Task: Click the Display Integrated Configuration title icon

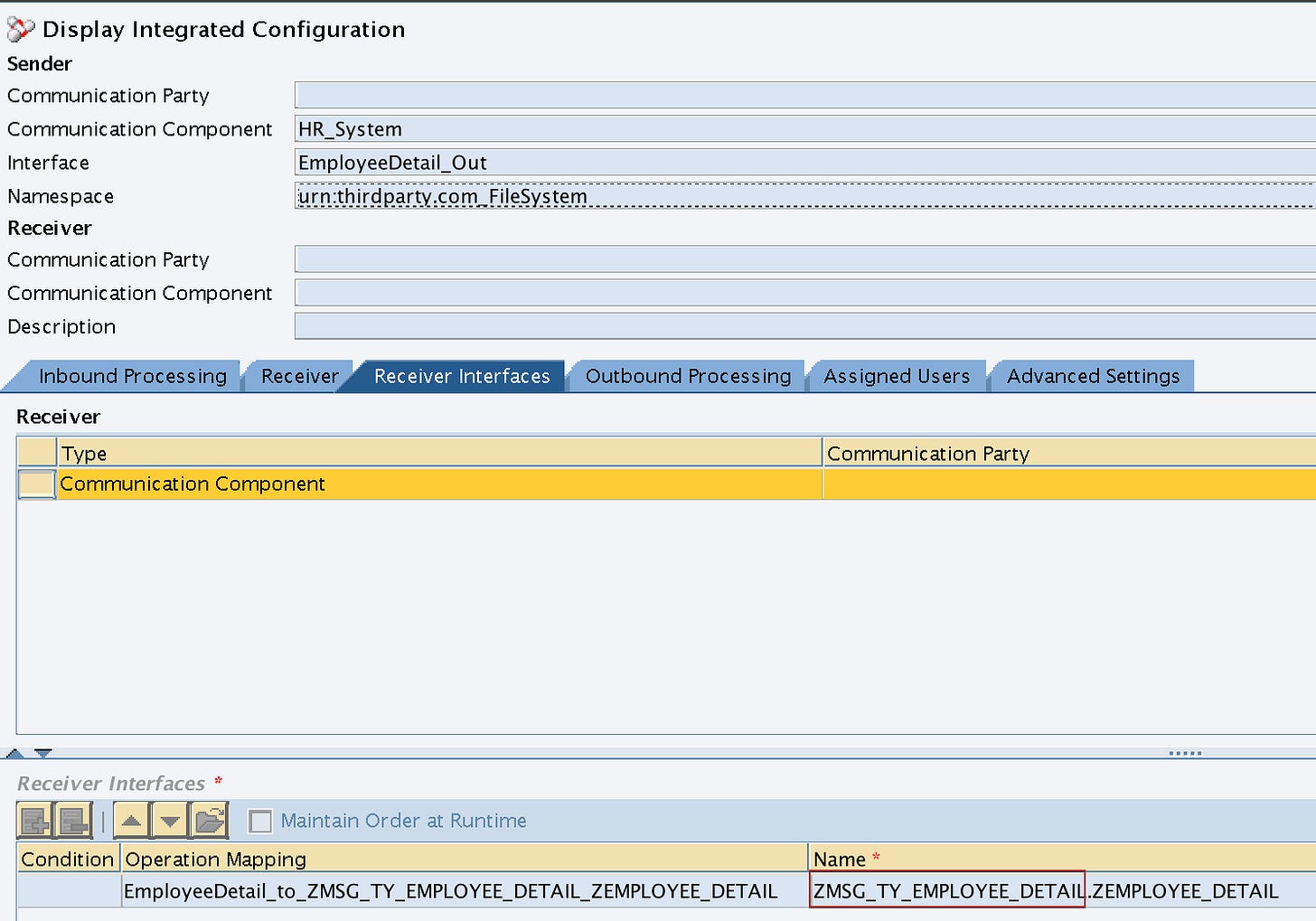Action: pyautogui.click(x=21, y=30)
